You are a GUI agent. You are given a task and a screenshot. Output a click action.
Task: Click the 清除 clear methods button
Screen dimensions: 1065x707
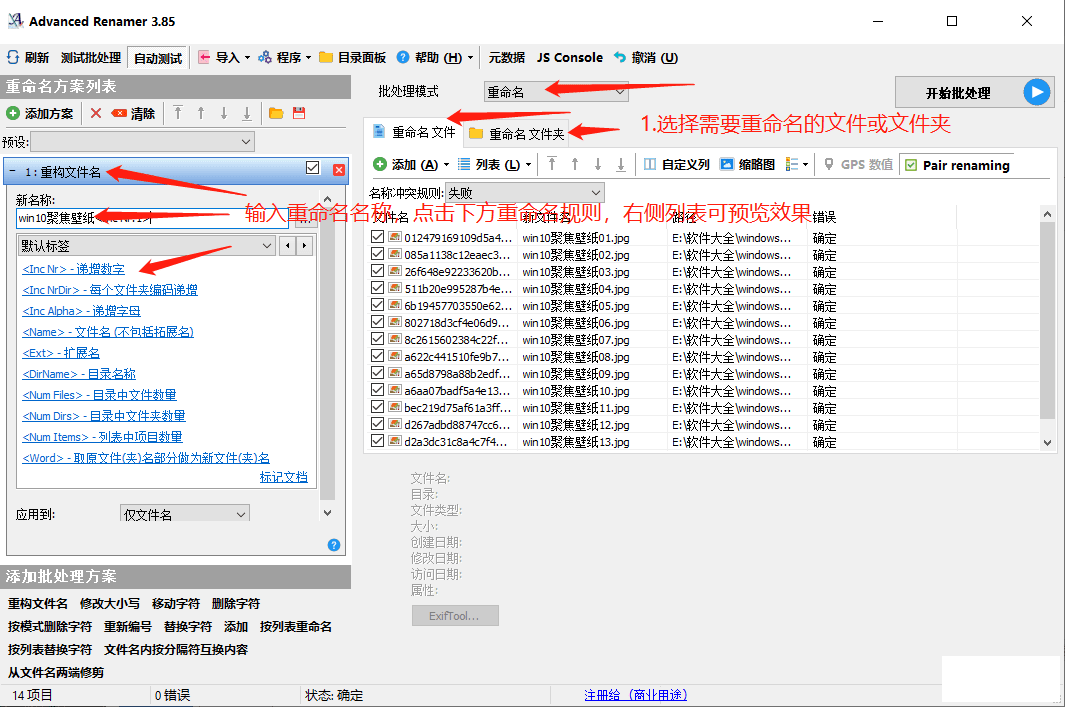pyautogui.click(x=133, y=113)
